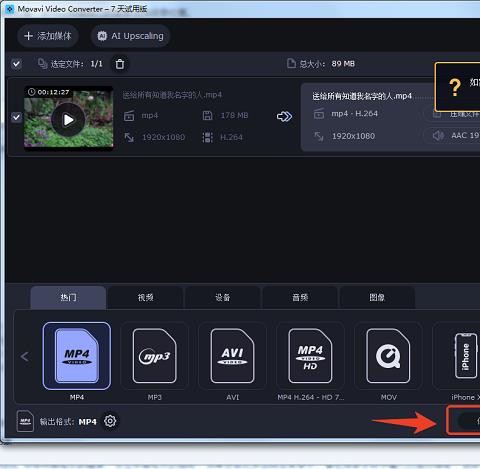480x469 pixels.
Task: Toggle the select-all files checkbox
Action: point(16,64)
